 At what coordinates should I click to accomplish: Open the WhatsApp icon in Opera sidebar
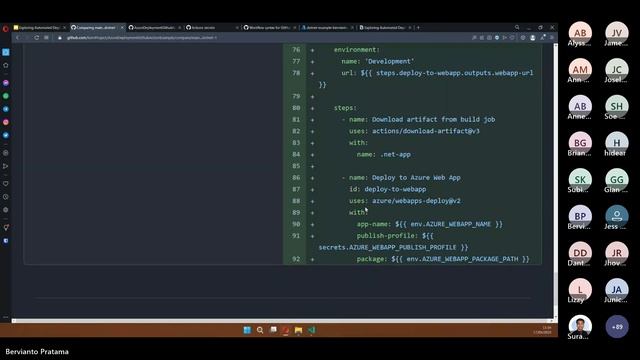[x=6, y=96]
